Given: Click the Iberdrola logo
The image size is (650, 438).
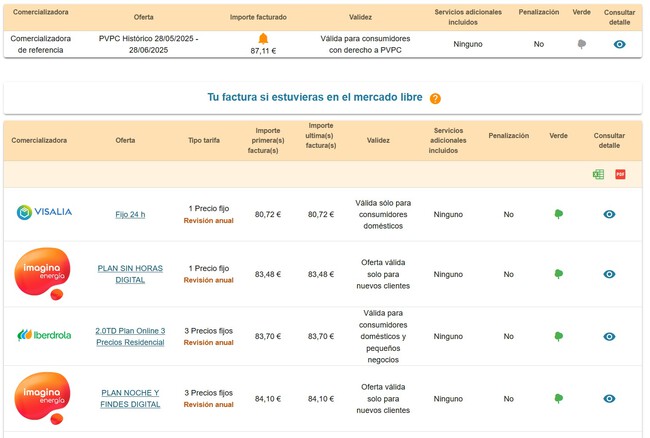Looking at the screenshot, I should click(44, 335).
